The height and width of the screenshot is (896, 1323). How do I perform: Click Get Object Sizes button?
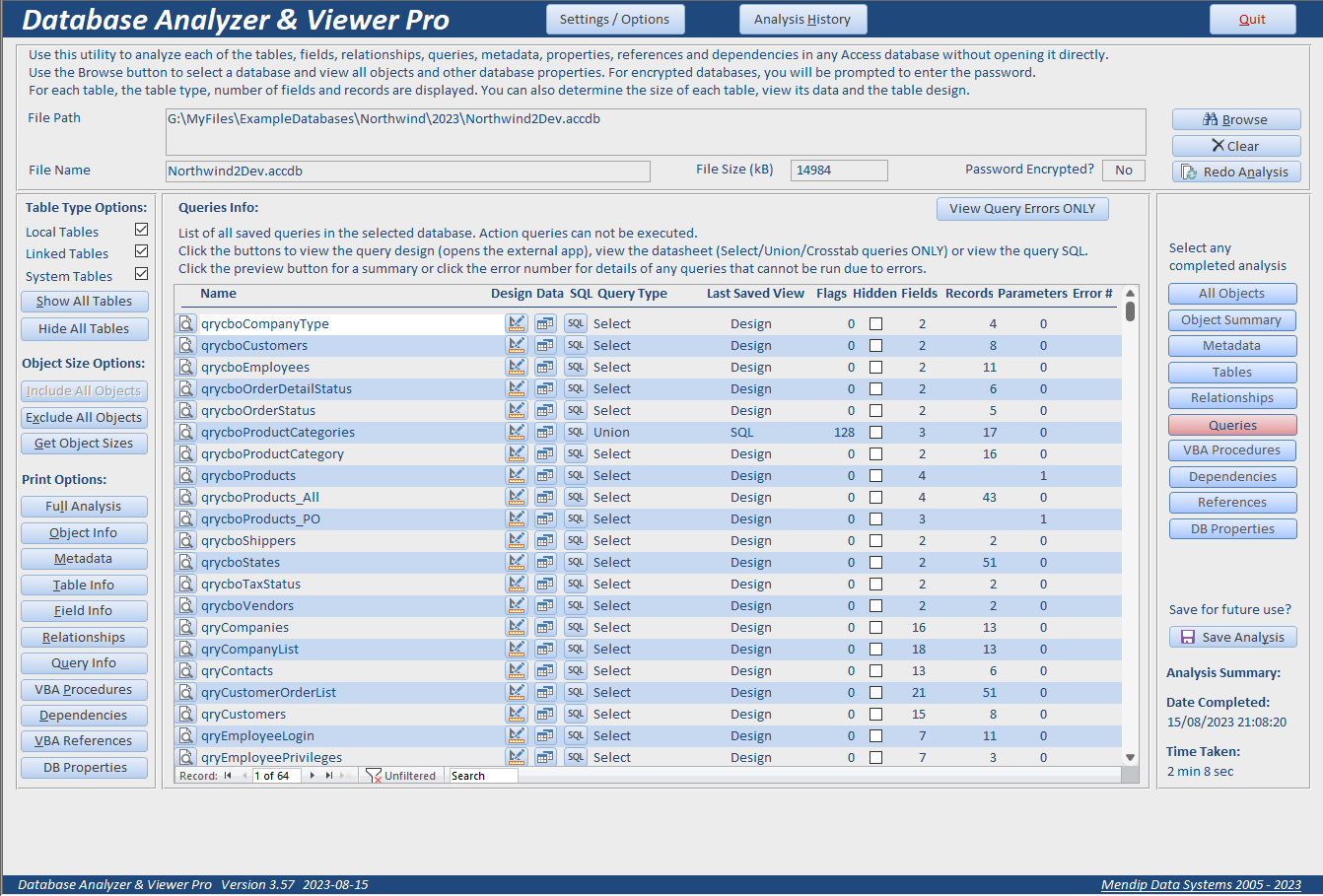click(x=84, y=444)
